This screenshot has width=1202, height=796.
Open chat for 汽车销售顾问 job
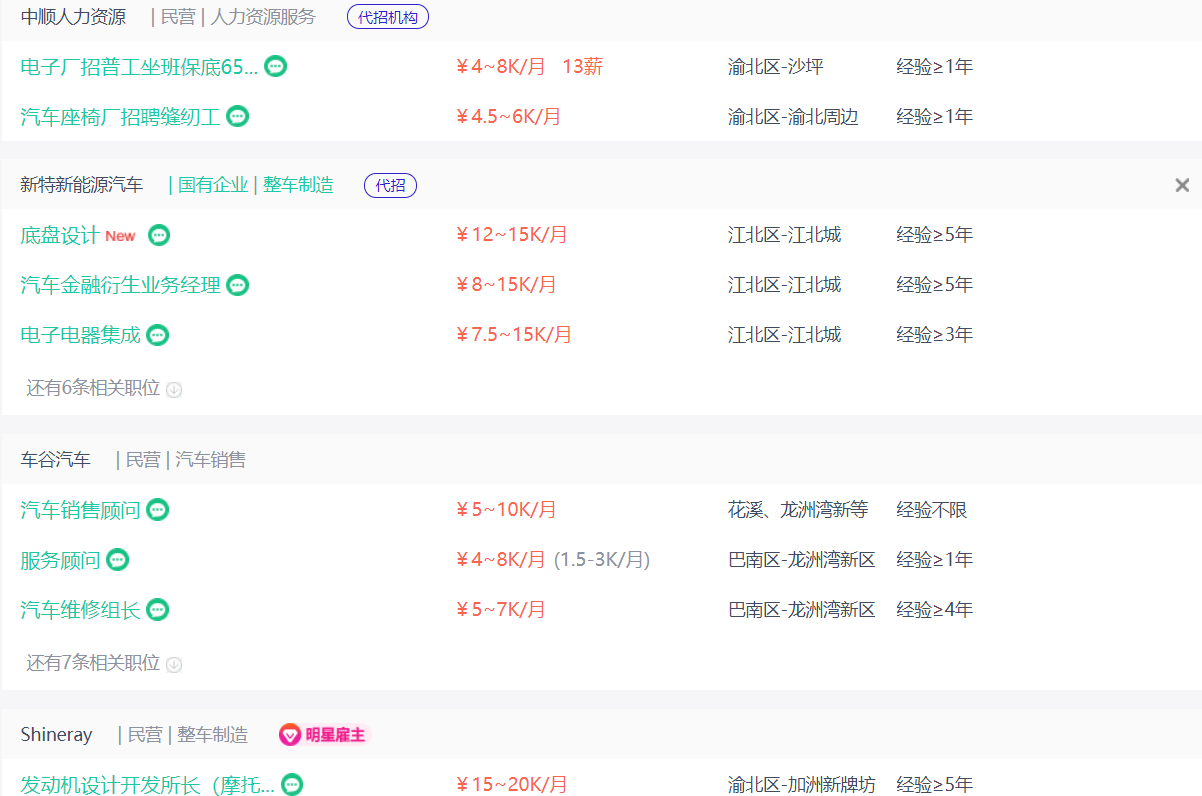coord(157,510)
